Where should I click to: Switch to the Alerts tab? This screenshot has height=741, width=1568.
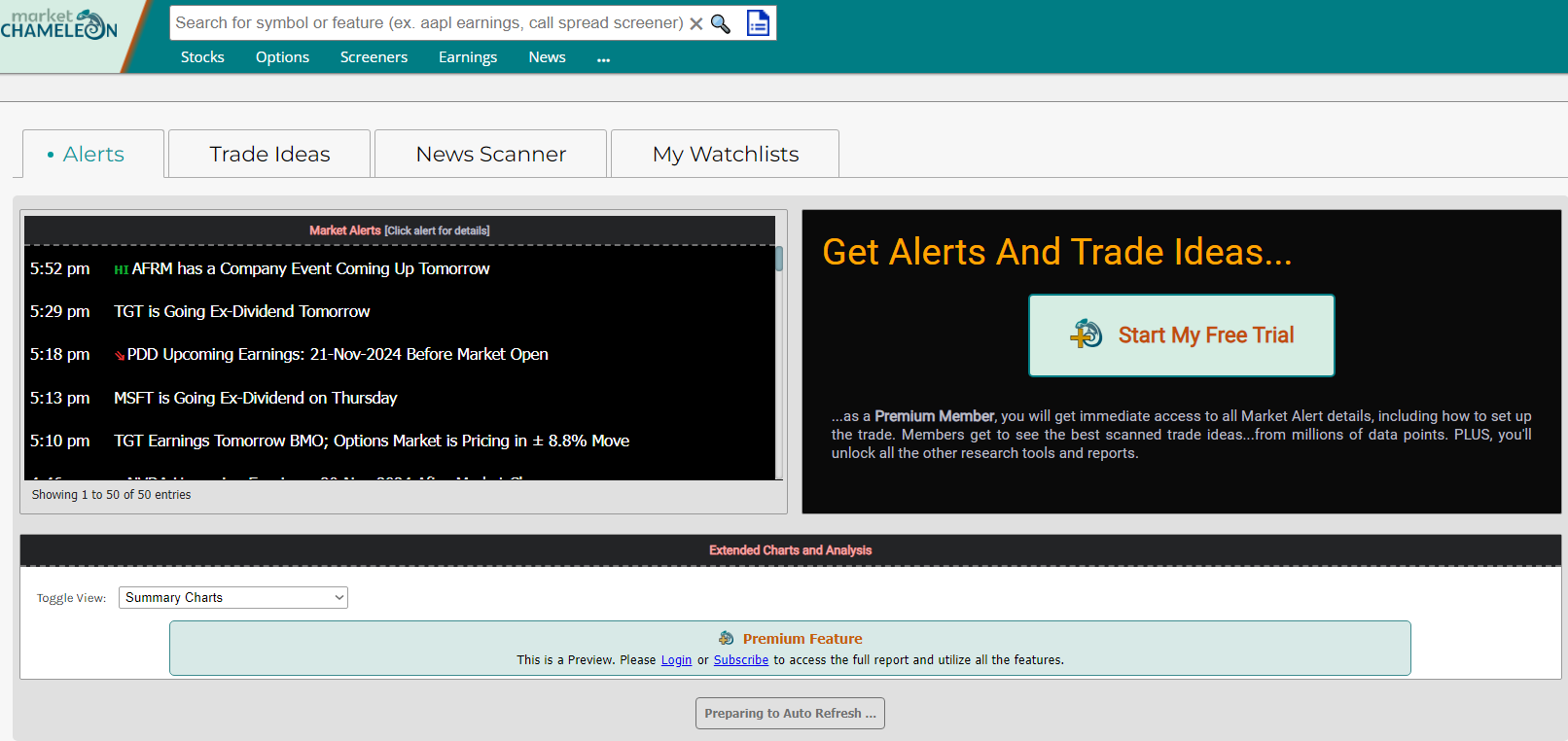[x=93, y=154]
